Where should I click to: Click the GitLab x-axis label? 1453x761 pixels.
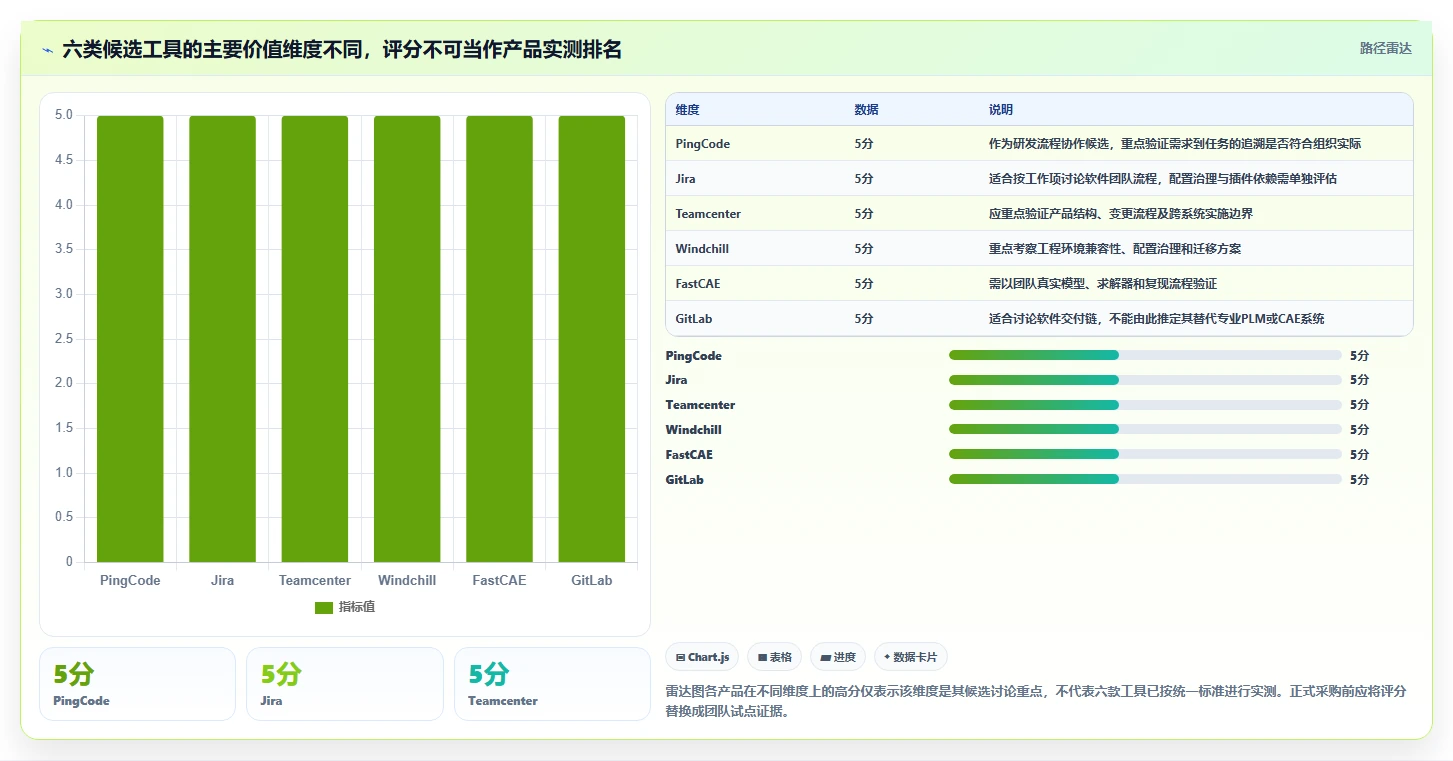(x=592, y=580)
